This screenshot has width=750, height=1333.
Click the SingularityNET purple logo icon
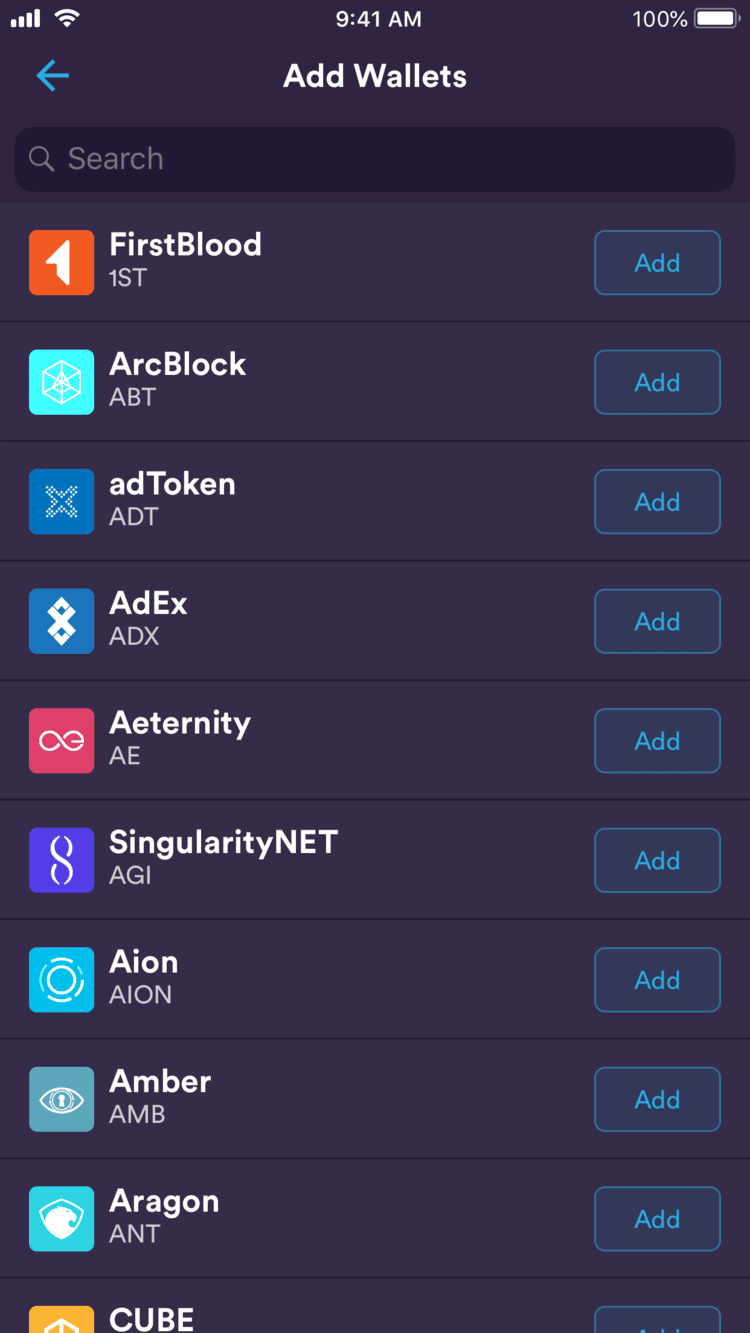point(61,860)
